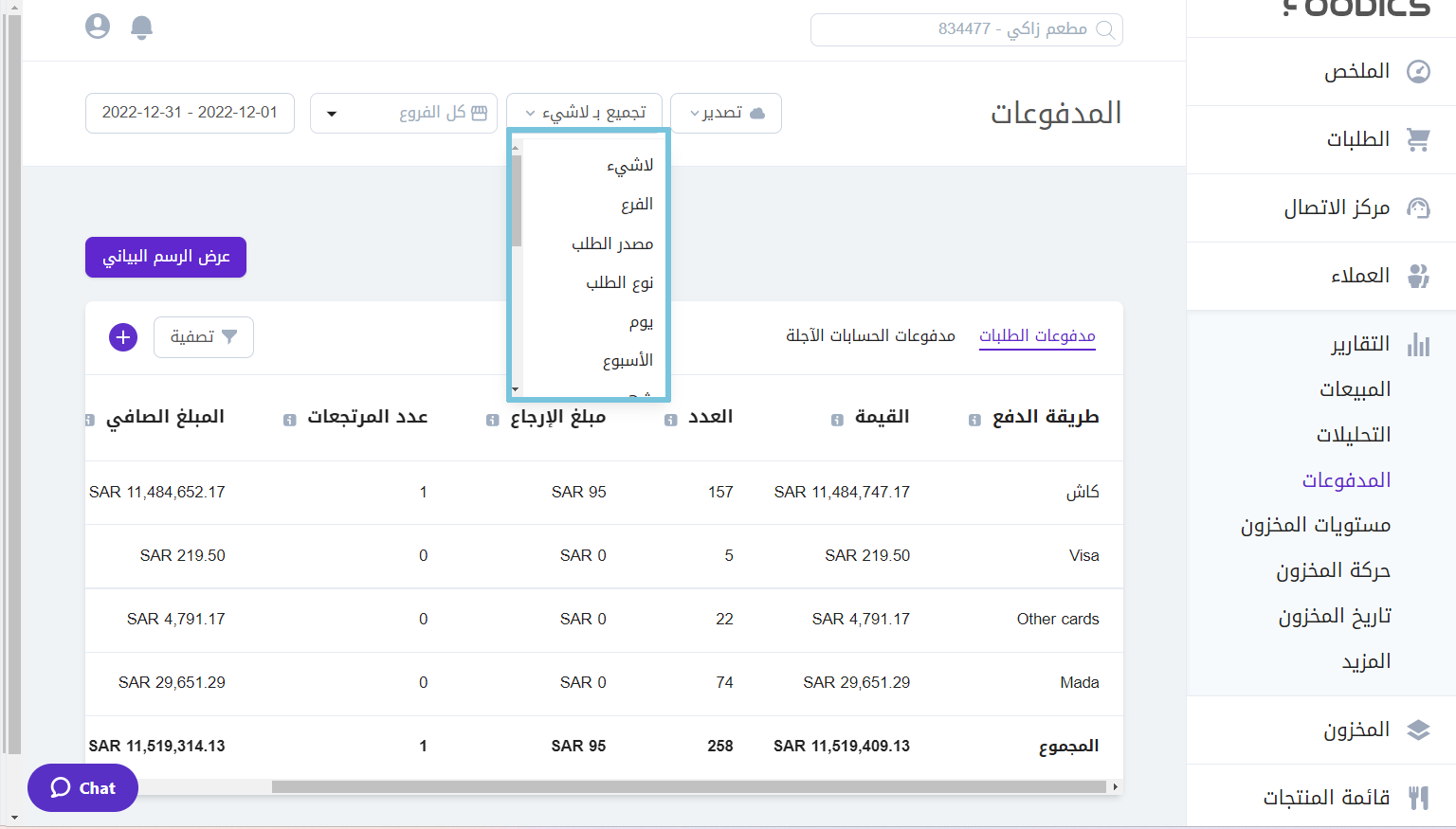Open العملاء via the customers icon

(1419, 276)
